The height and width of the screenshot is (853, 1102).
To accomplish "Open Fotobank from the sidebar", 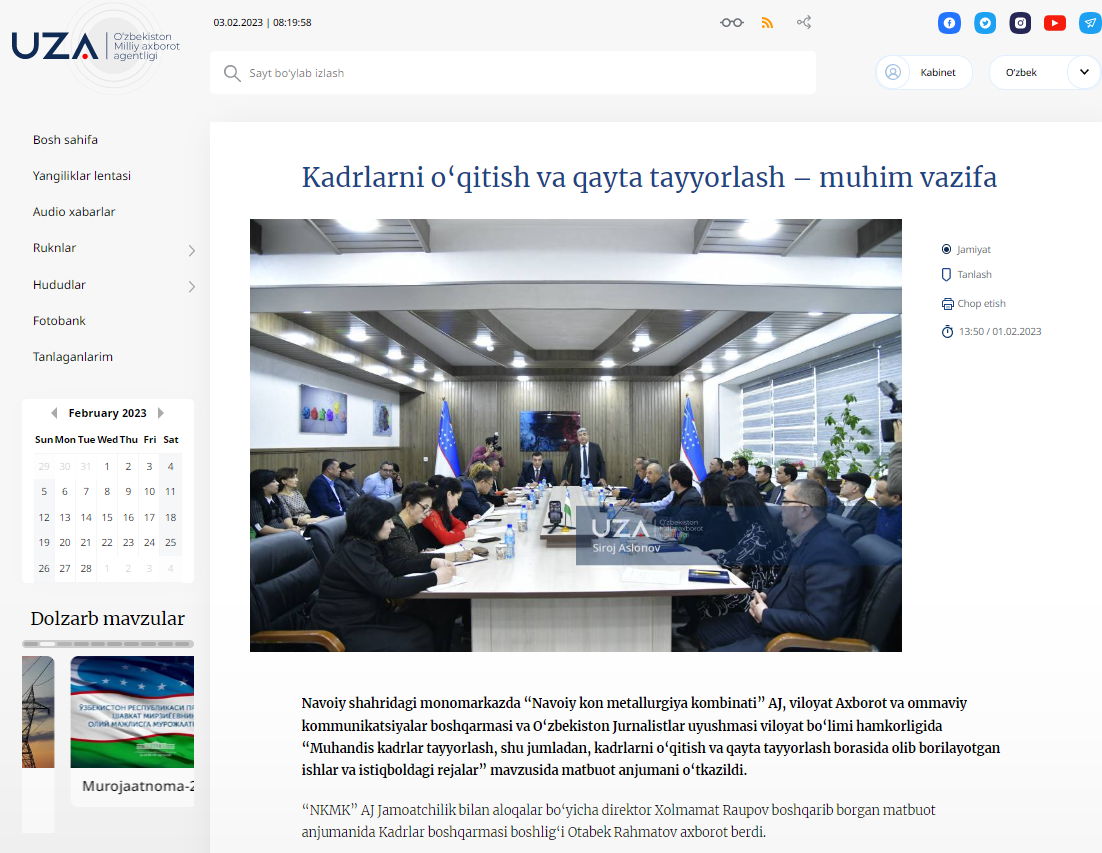I will click(59, 321).
